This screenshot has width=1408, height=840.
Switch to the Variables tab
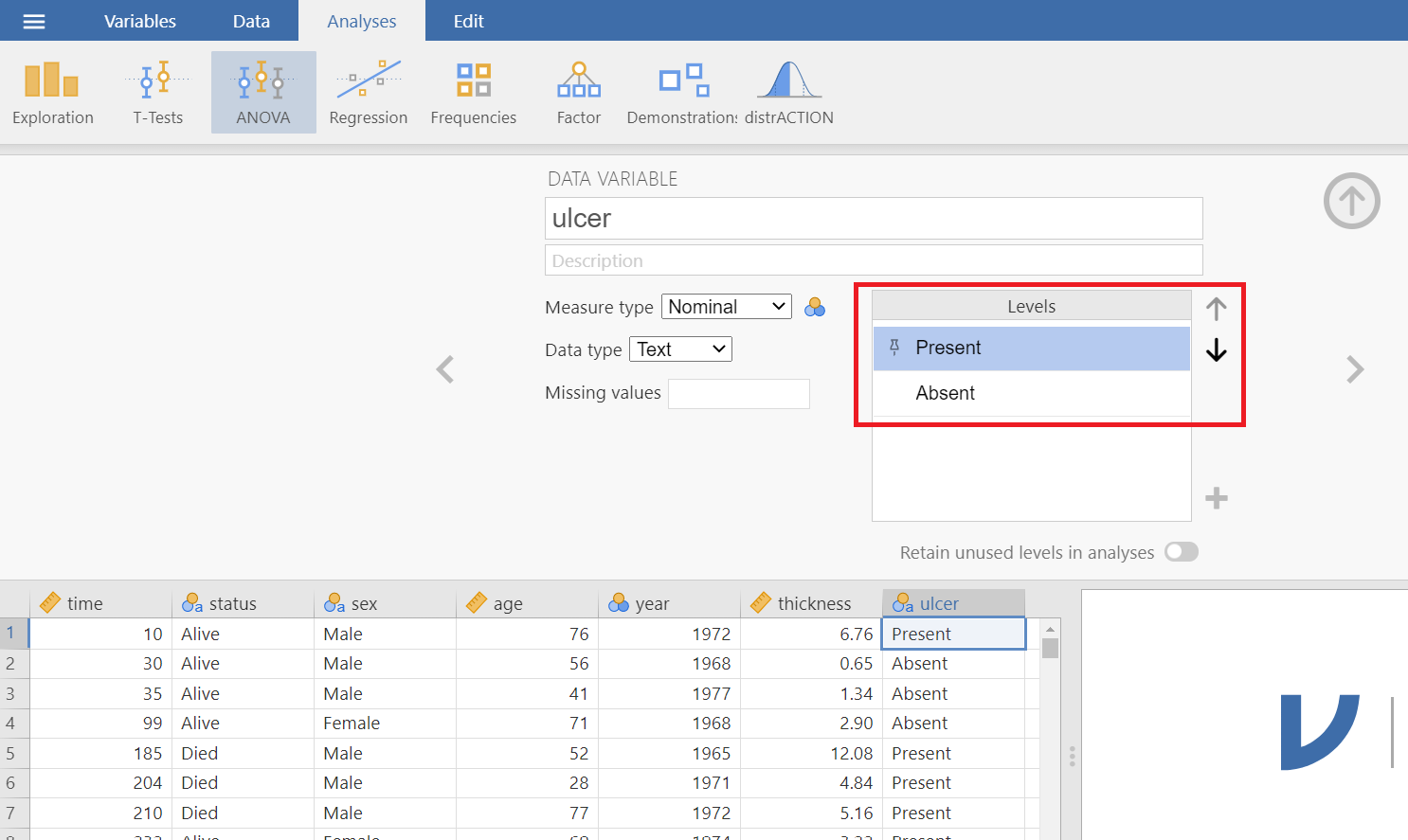(x=139, y=21)
